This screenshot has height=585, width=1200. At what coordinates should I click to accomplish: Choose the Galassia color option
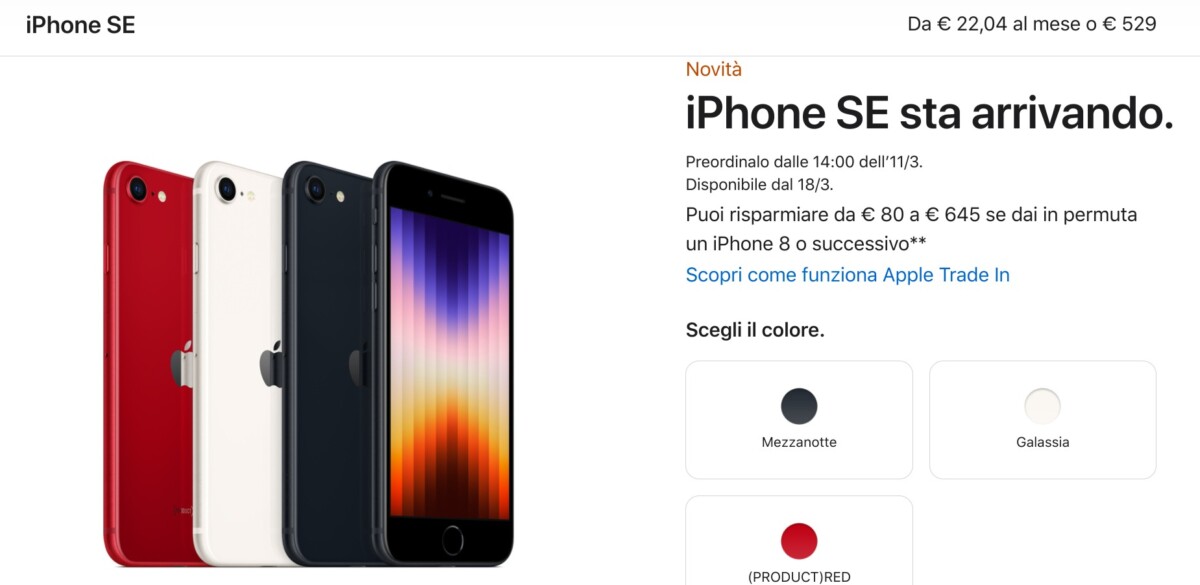click(1043, 420)
